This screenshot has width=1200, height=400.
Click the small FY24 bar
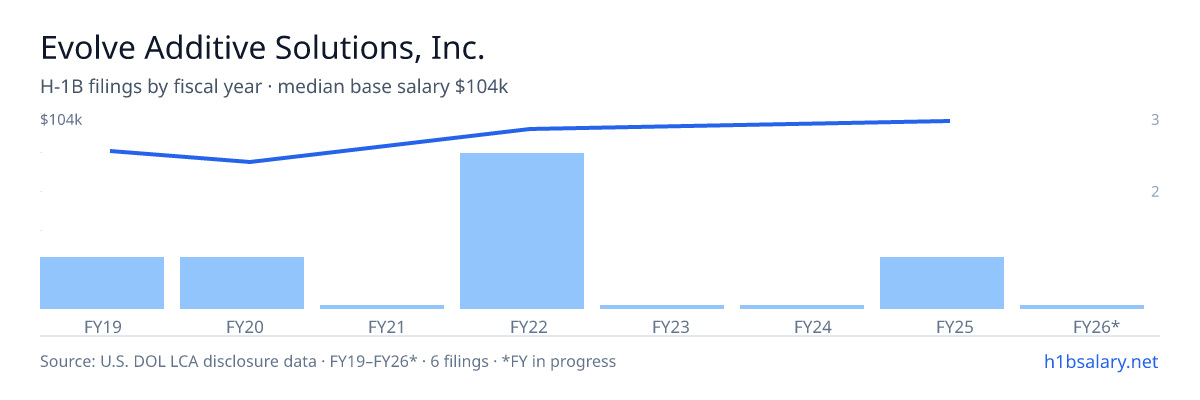[802, 307]
